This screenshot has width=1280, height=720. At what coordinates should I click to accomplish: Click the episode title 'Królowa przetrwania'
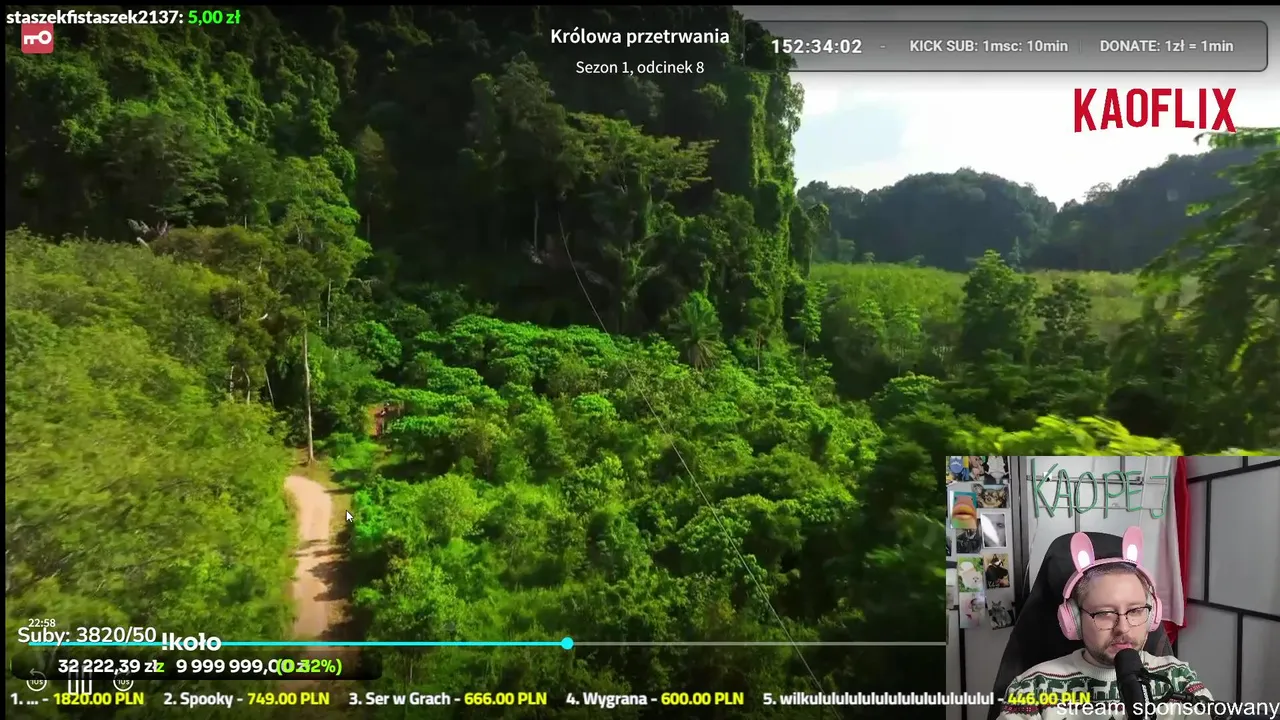tap(640, 37)
